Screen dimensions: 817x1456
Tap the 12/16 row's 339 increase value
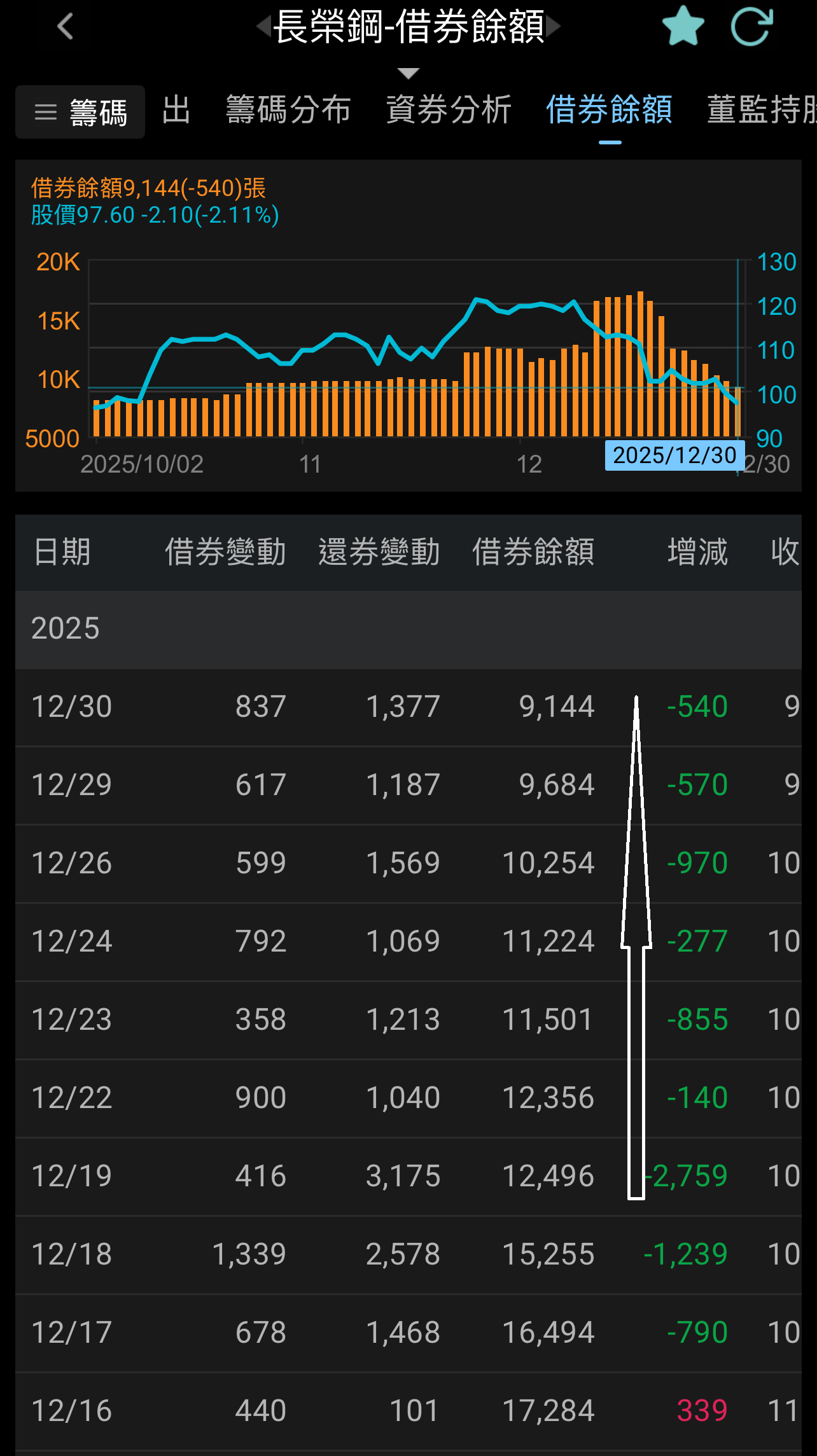click(x=702, y=1411)
